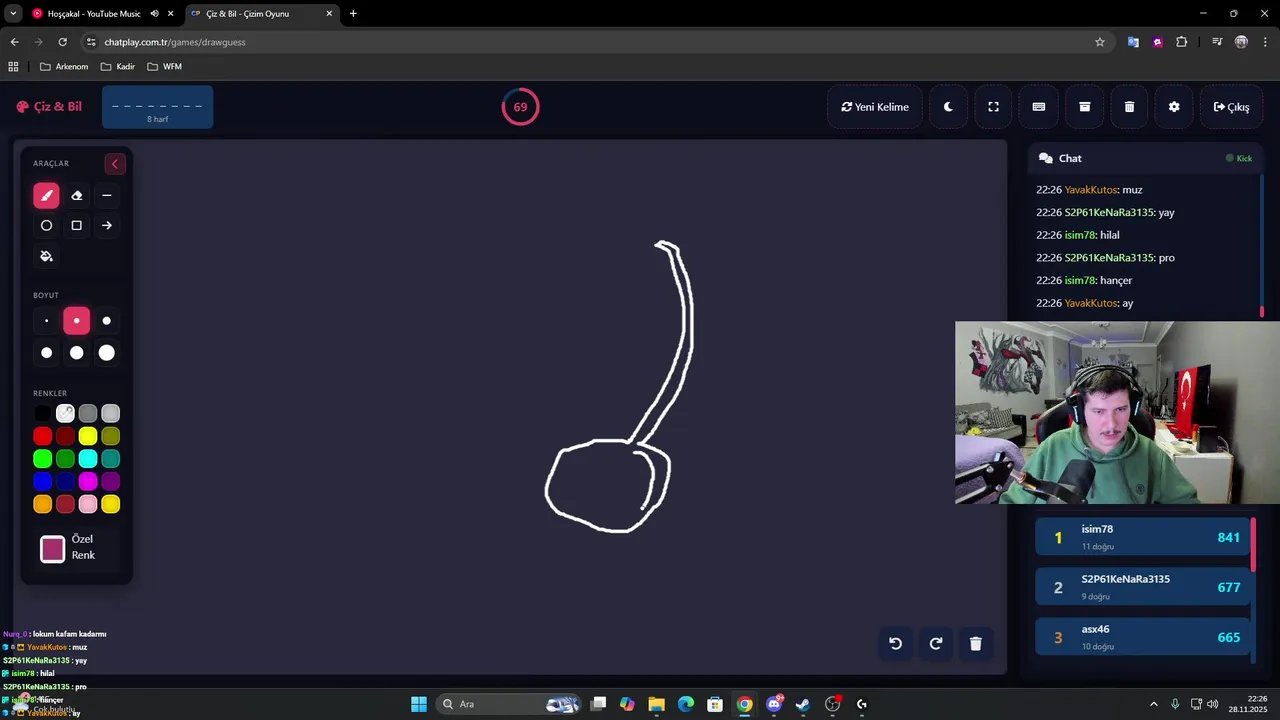
Task: Open the tab search dropdown
Action: 13,14
